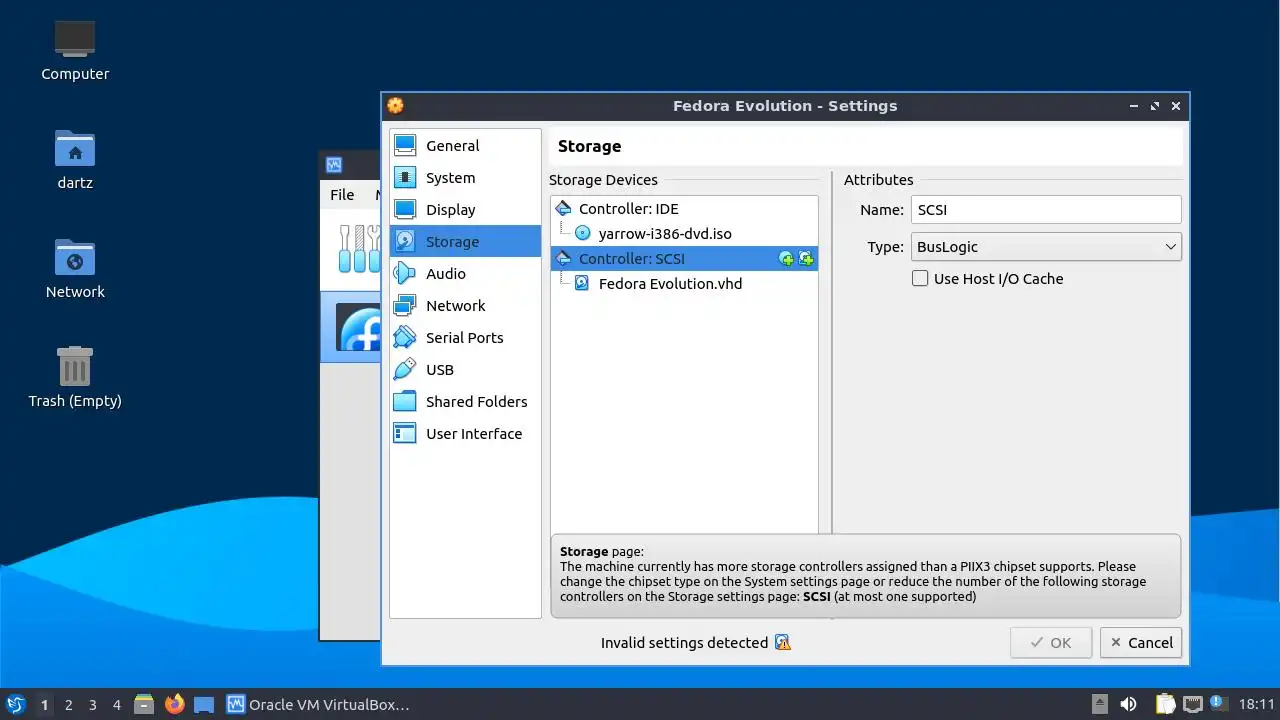Add optical drive to SCSI controller
The image size is (1280, 720).
pos(787,259)
